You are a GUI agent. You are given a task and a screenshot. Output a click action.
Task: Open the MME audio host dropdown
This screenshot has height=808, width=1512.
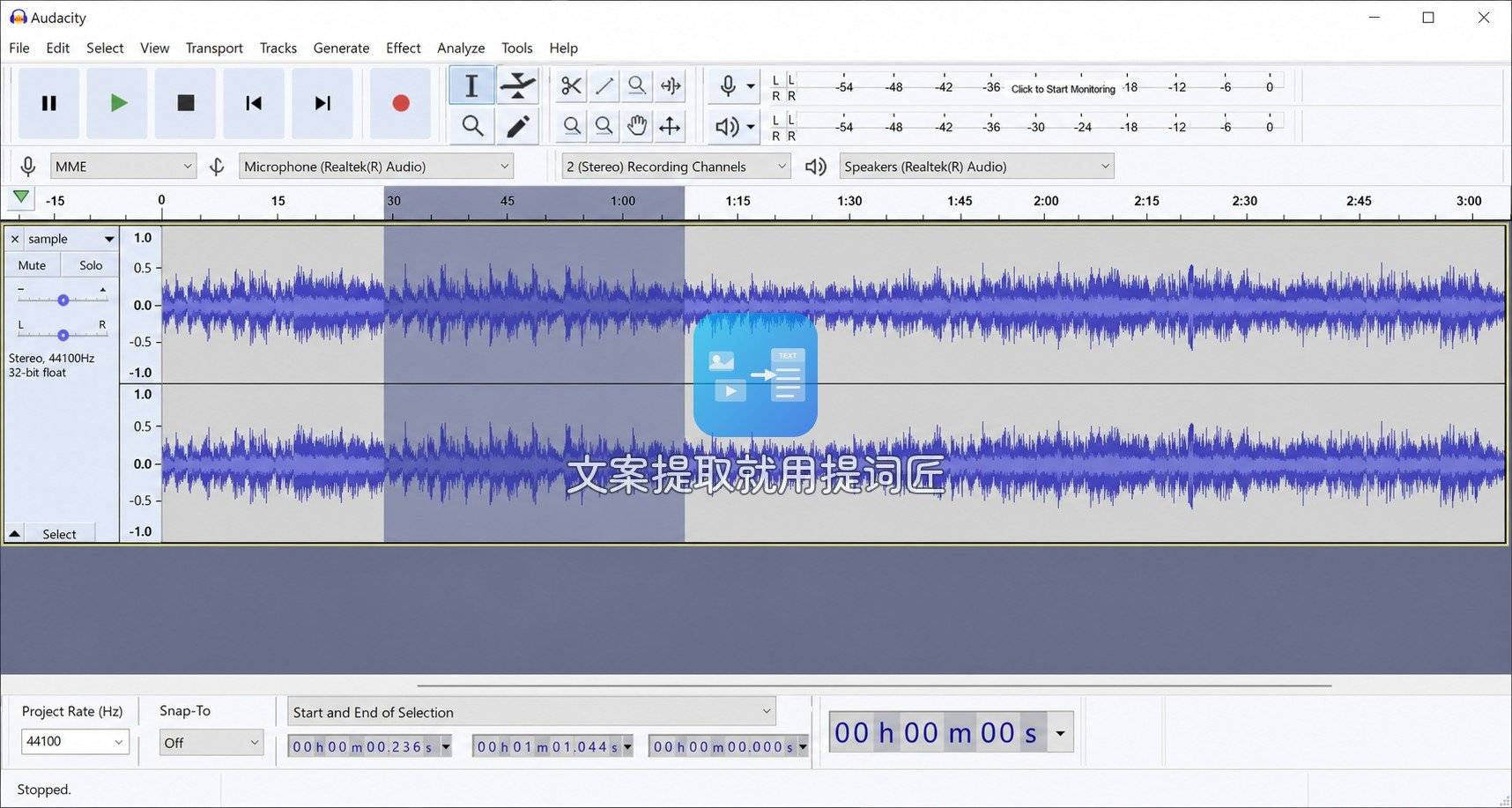click(123, 167)
